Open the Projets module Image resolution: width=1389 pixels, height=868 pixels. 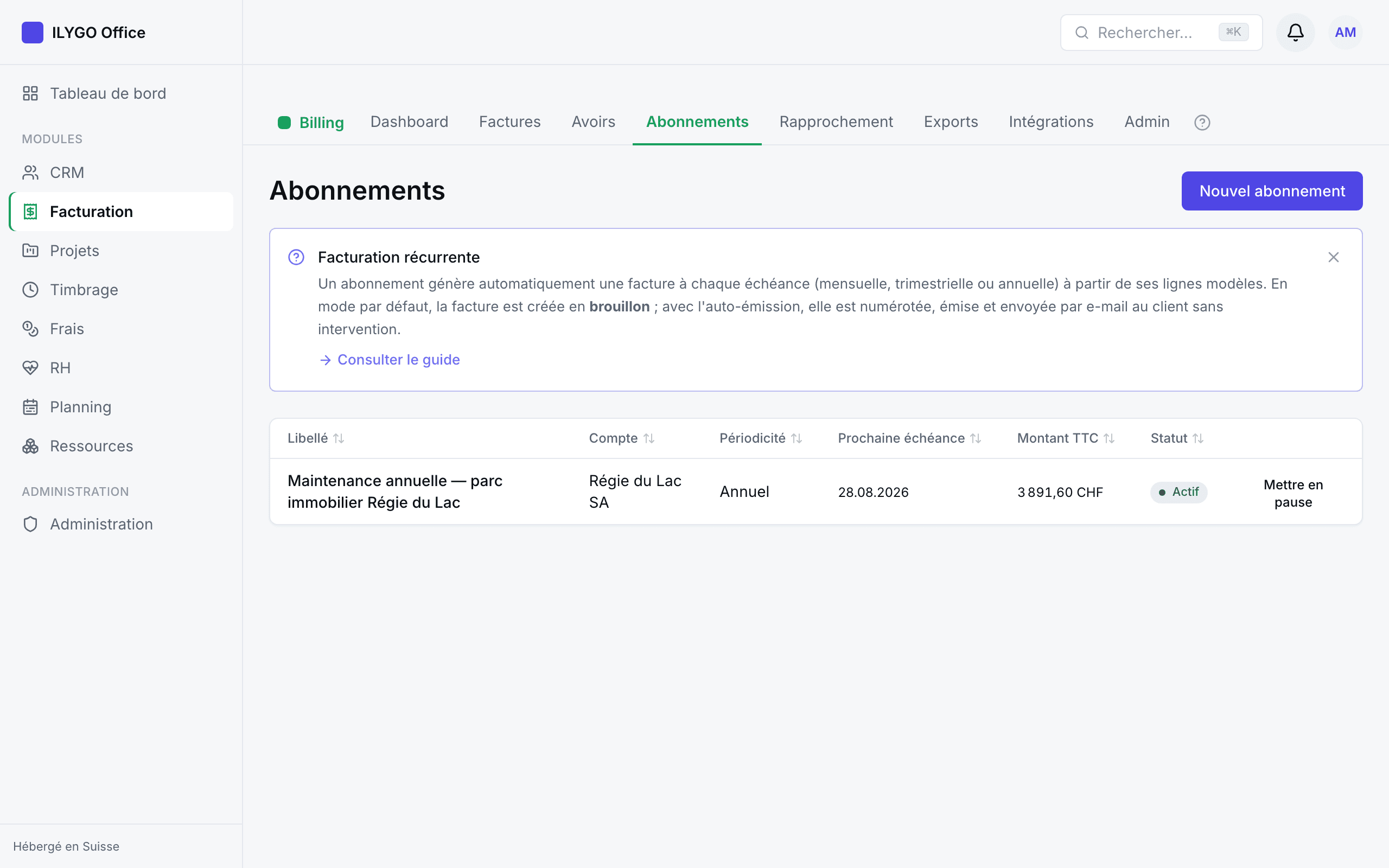pyautogui.click(x=121, y=251)
